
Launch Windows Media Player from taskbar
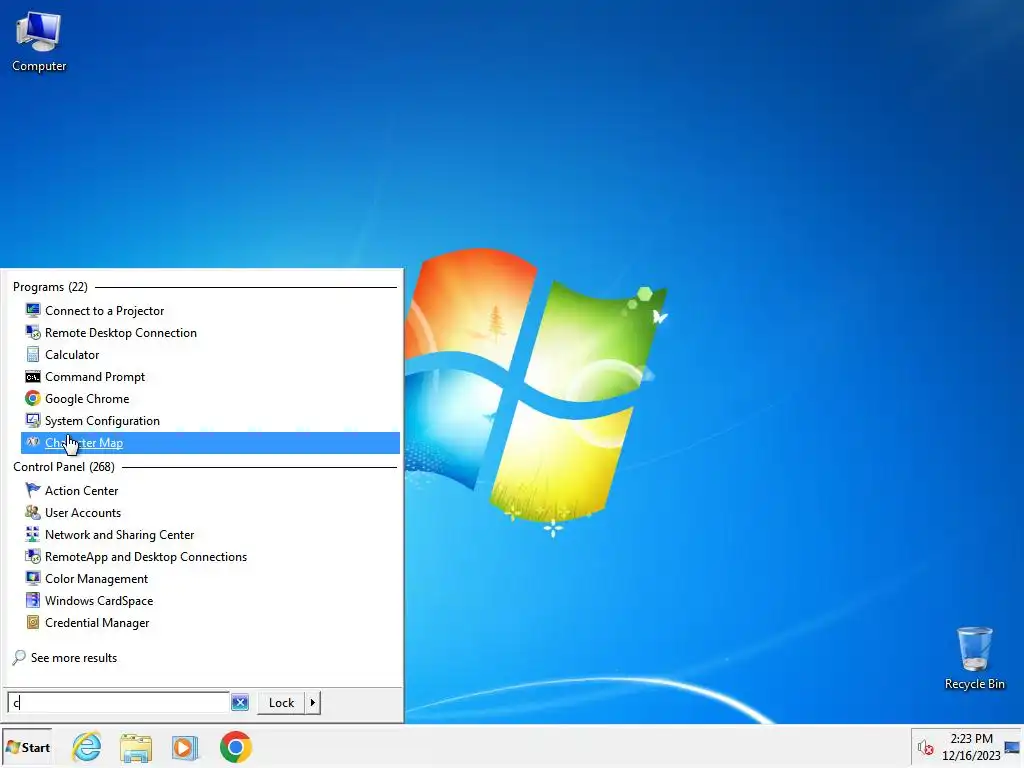pos(185,748)
